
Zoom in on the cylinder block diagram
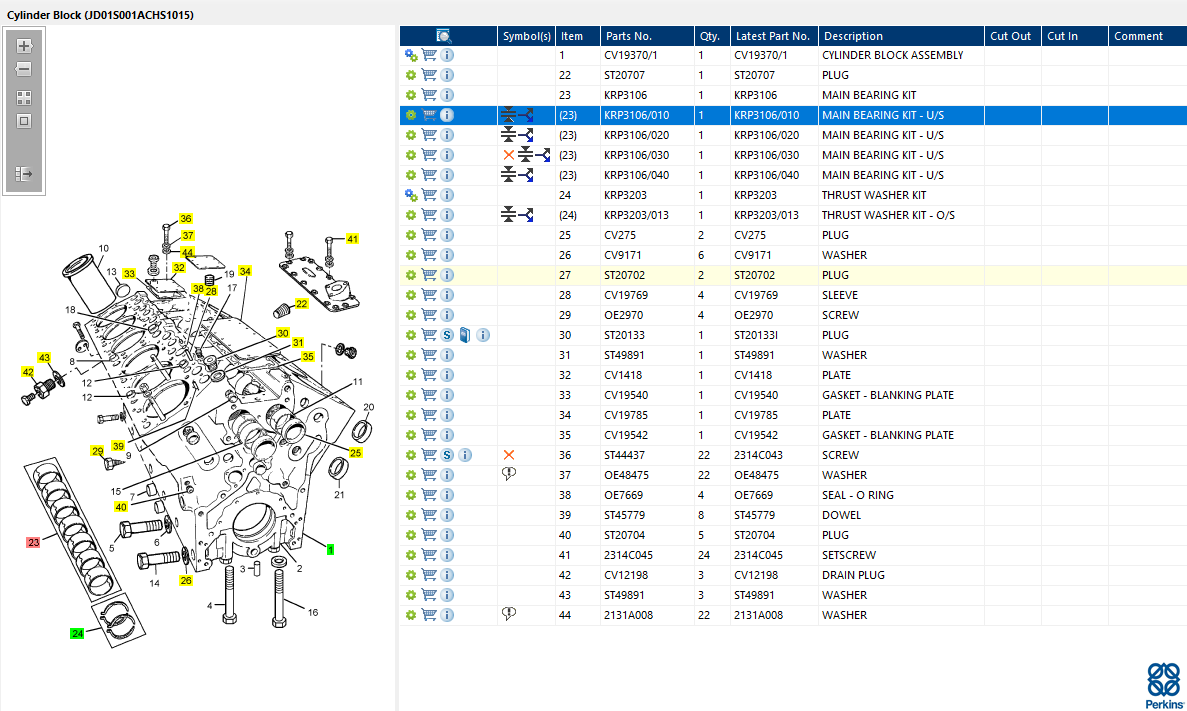click(x=23, y=45)
